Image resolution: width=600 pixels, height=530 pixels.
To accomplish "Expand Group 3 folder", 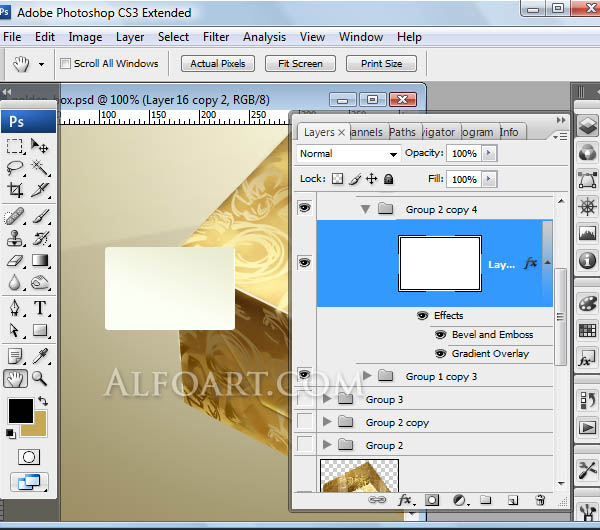I will point(327,399).
